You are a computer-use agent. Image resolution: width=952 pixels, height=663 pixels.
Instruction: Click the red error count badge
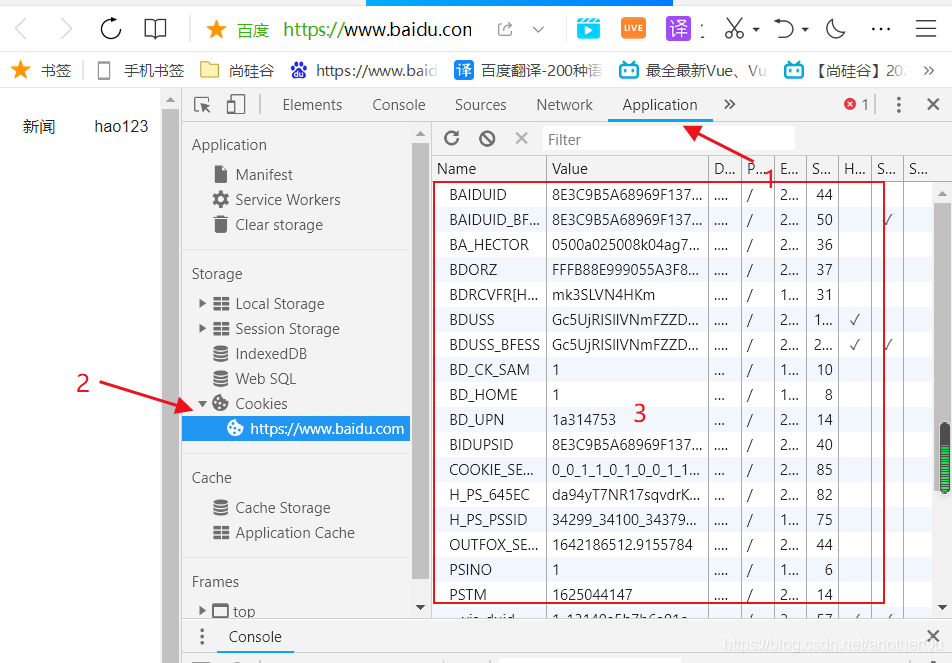point(857,104)
